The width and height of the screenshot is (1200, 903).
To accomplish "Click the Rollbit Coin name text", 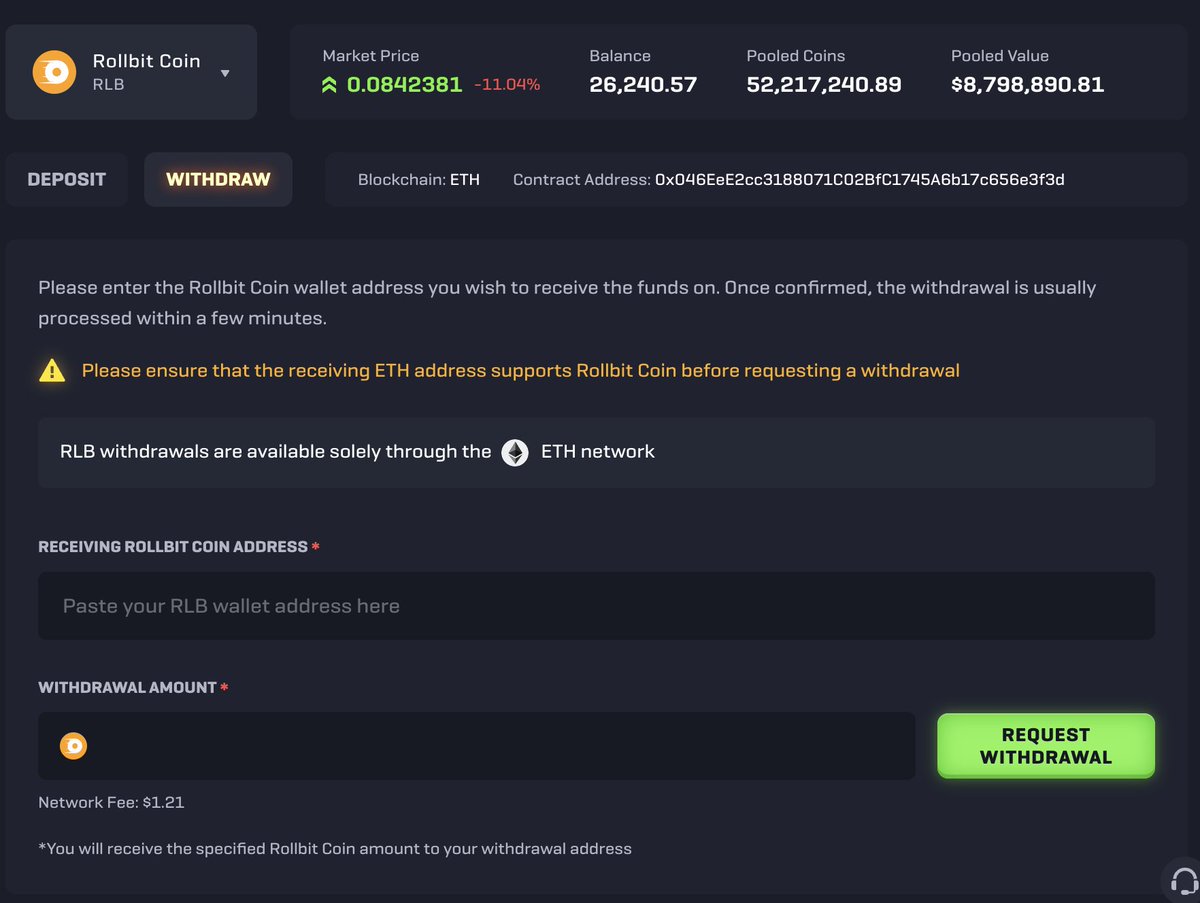I will coord(147,61).
